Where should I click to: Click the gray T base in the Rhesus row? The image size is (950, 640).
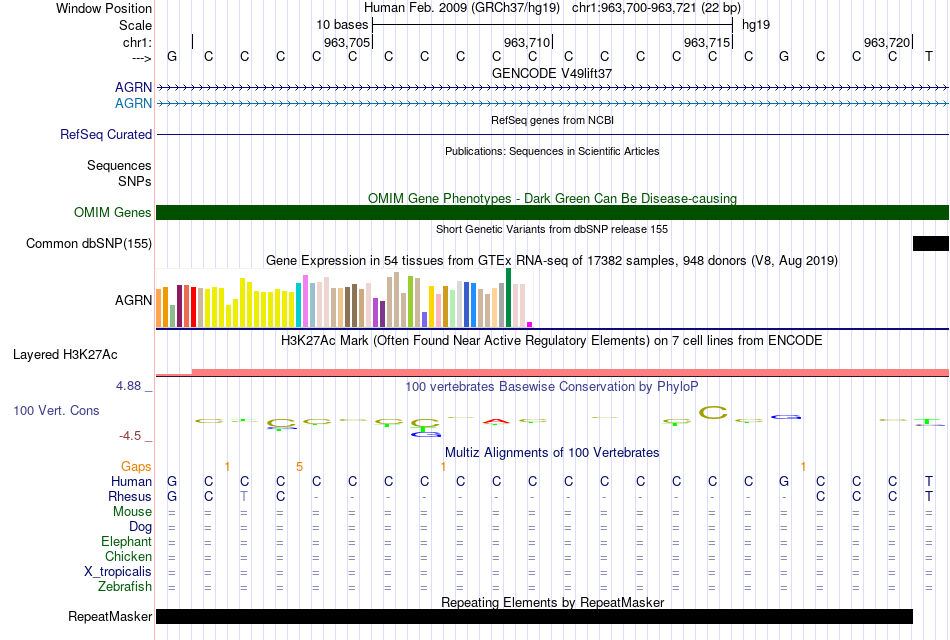point(244,496)
